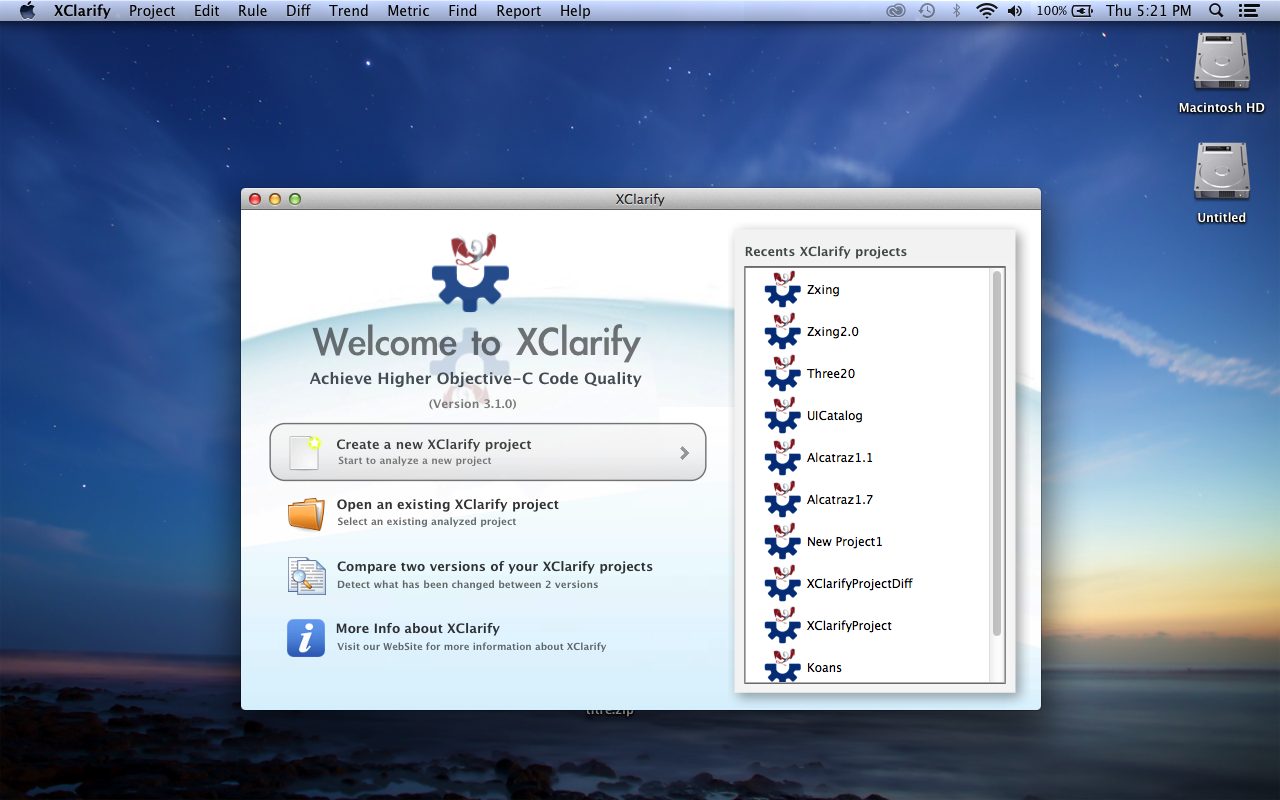1280x800 pixels.
Task: Open the Project menu
Action: (x=152, y=11)
